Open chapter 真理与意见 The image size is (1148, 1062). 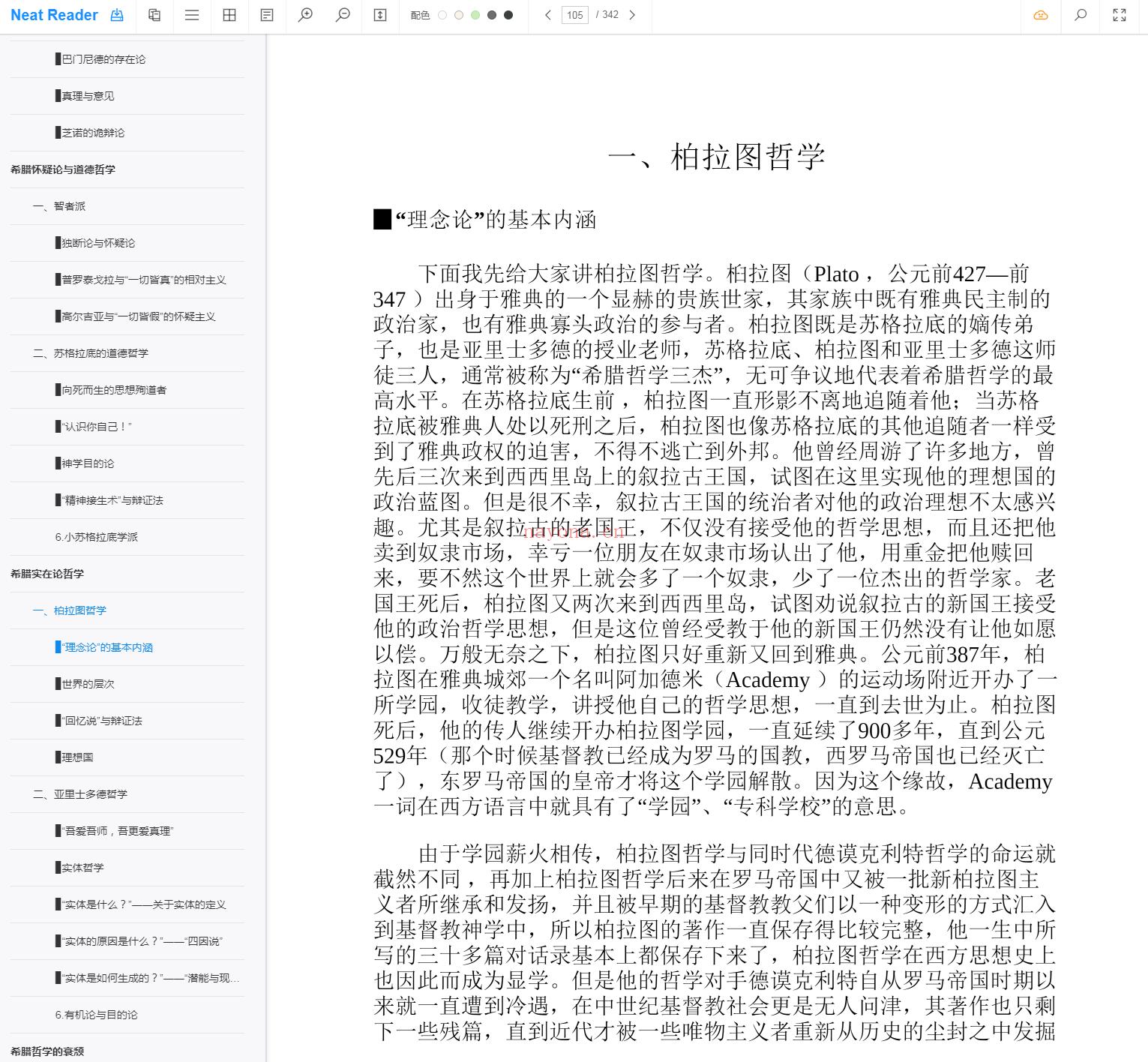pos(84,96)
